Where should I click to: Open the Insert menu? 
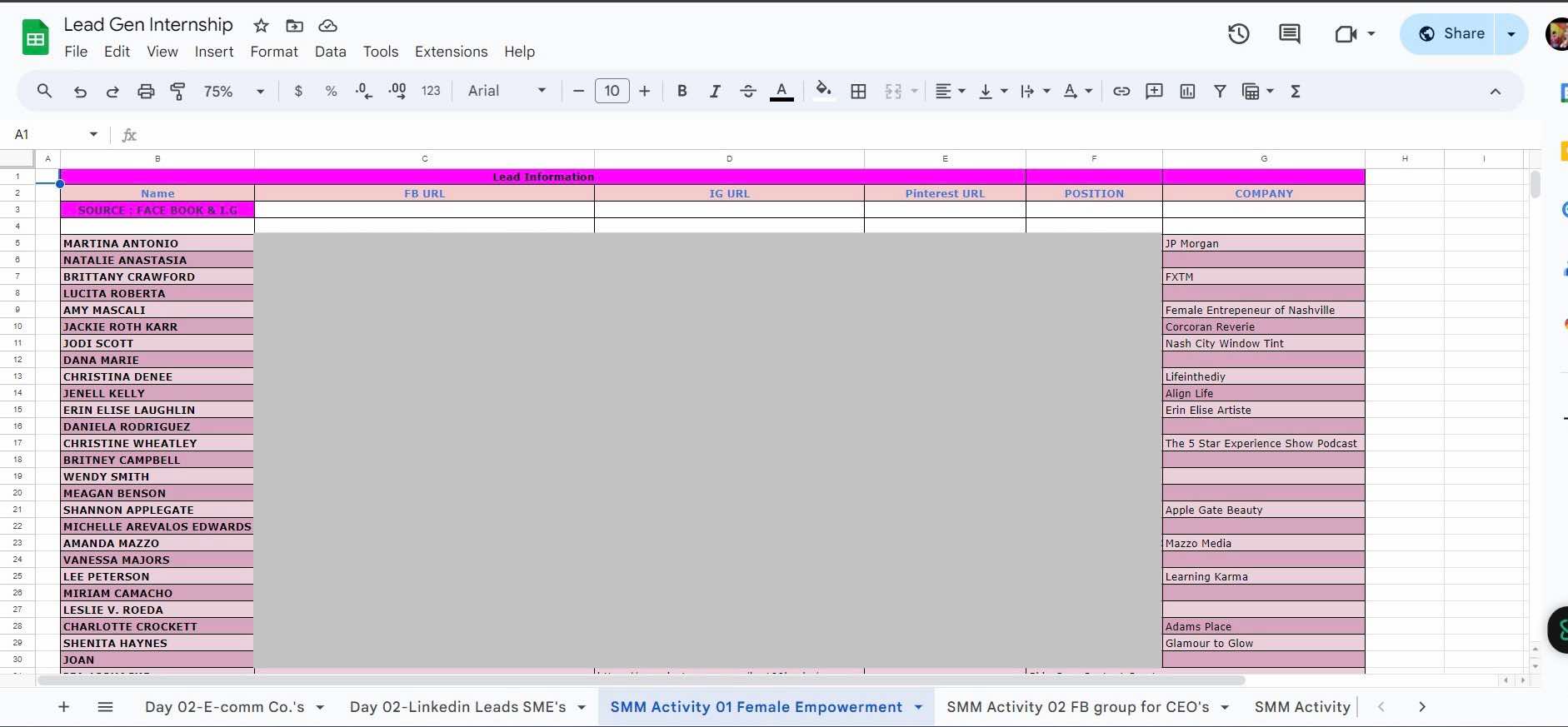click(x=214, y=52)
